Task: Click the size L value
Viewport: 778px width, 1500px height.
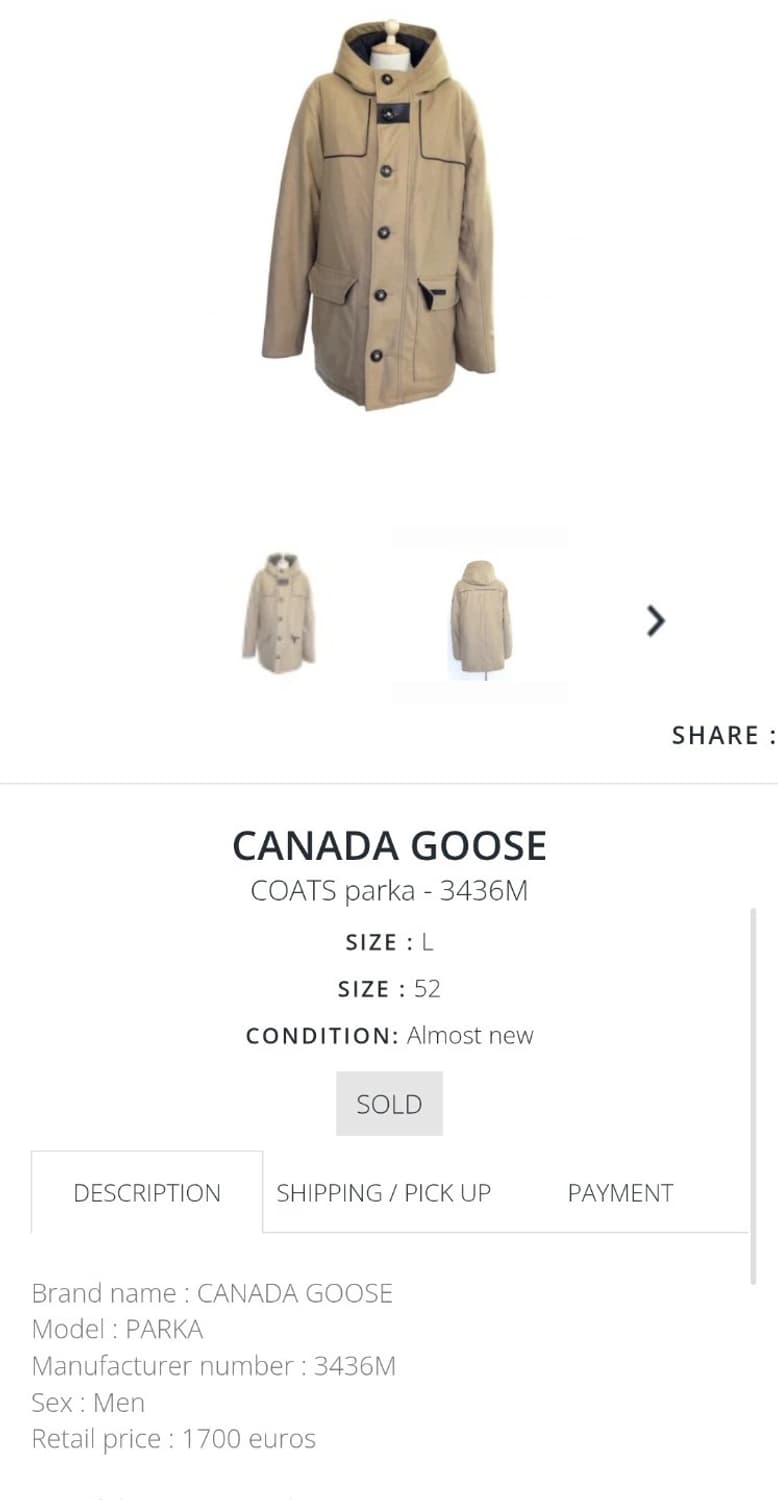Action: pos(427,943)
